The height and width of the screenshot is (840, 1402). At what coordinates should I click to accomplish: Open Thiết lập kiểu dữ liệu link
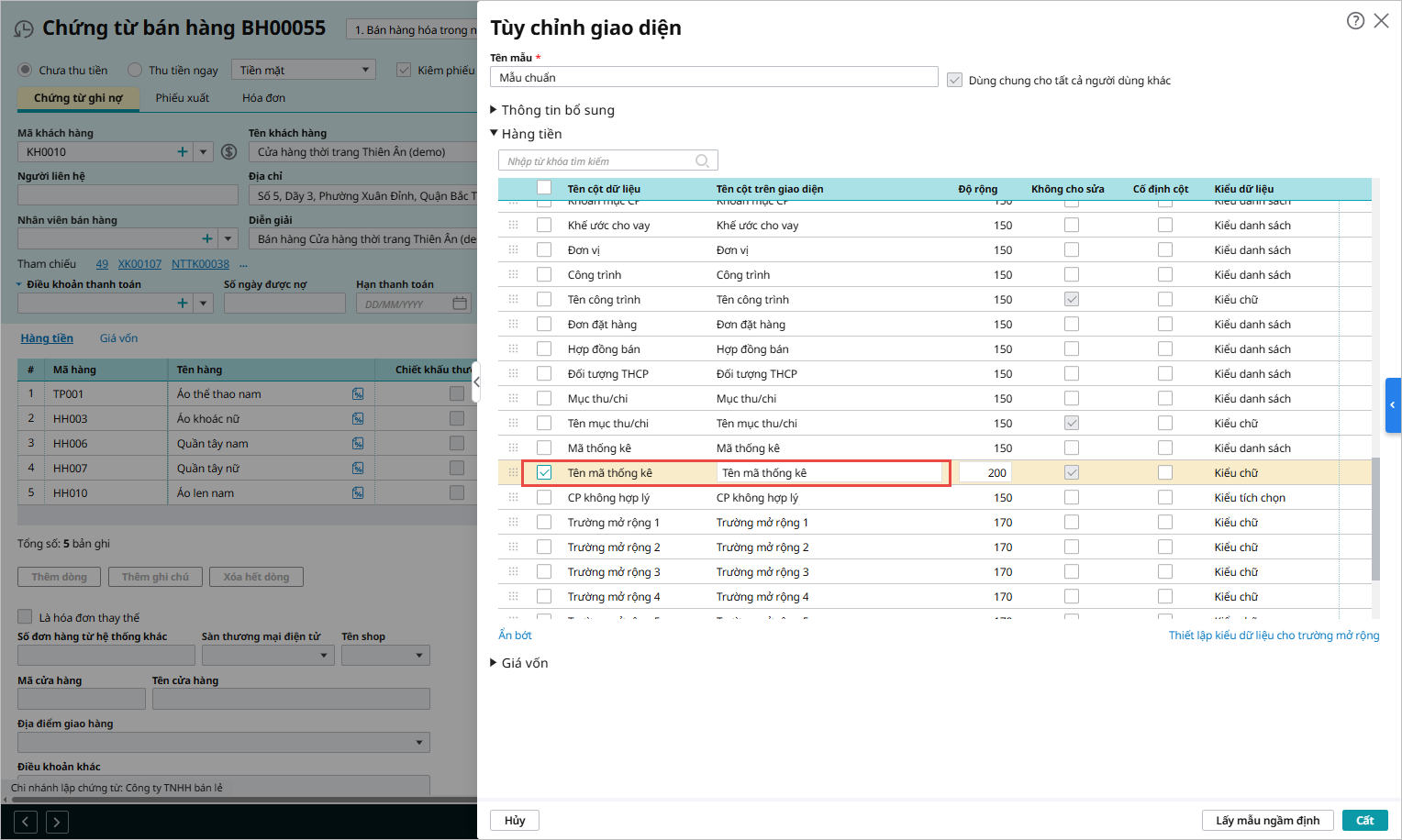coord(1274,636)
